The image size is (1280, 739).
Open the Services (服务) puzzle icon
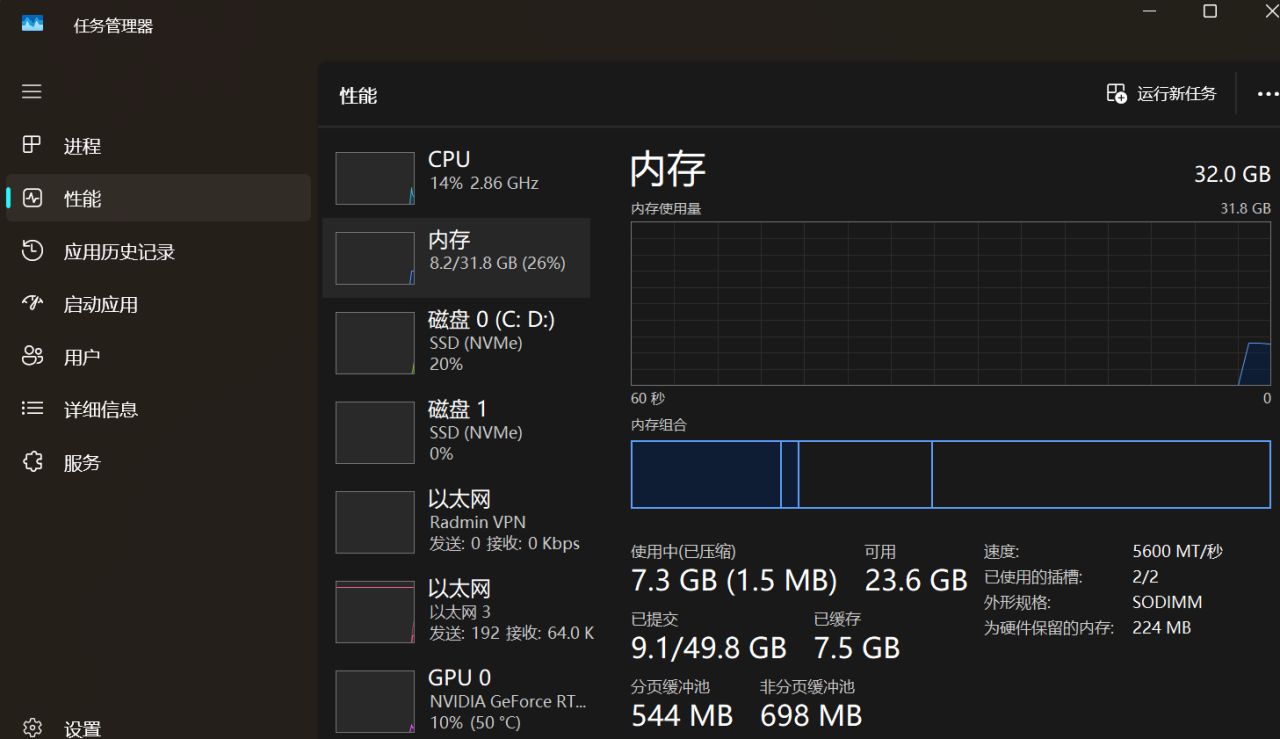click(32, 462)
